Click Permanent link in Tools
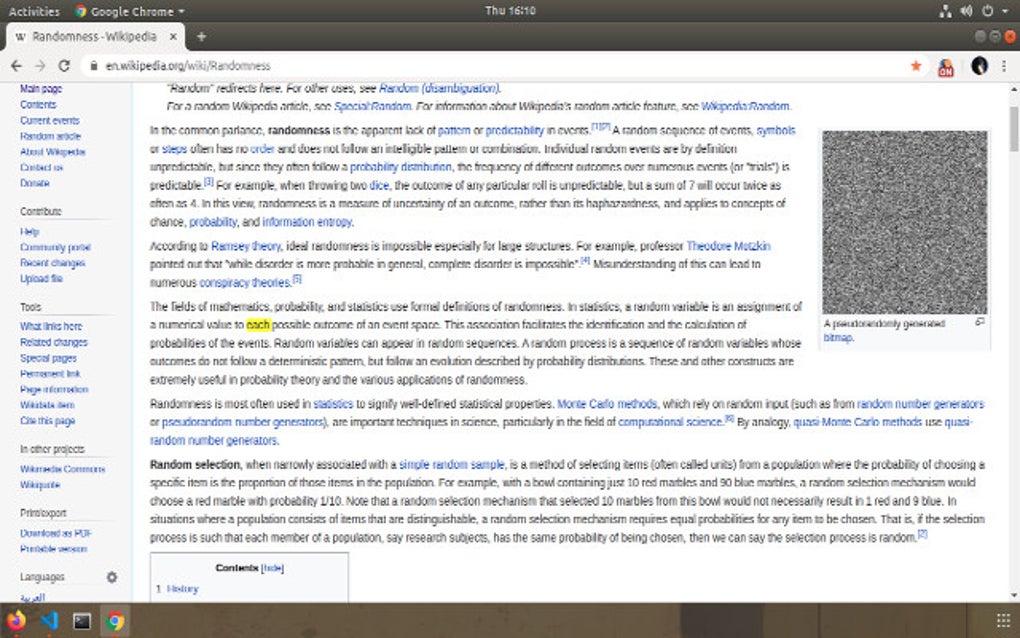The image size is (1020, 638). pos(50,373)
